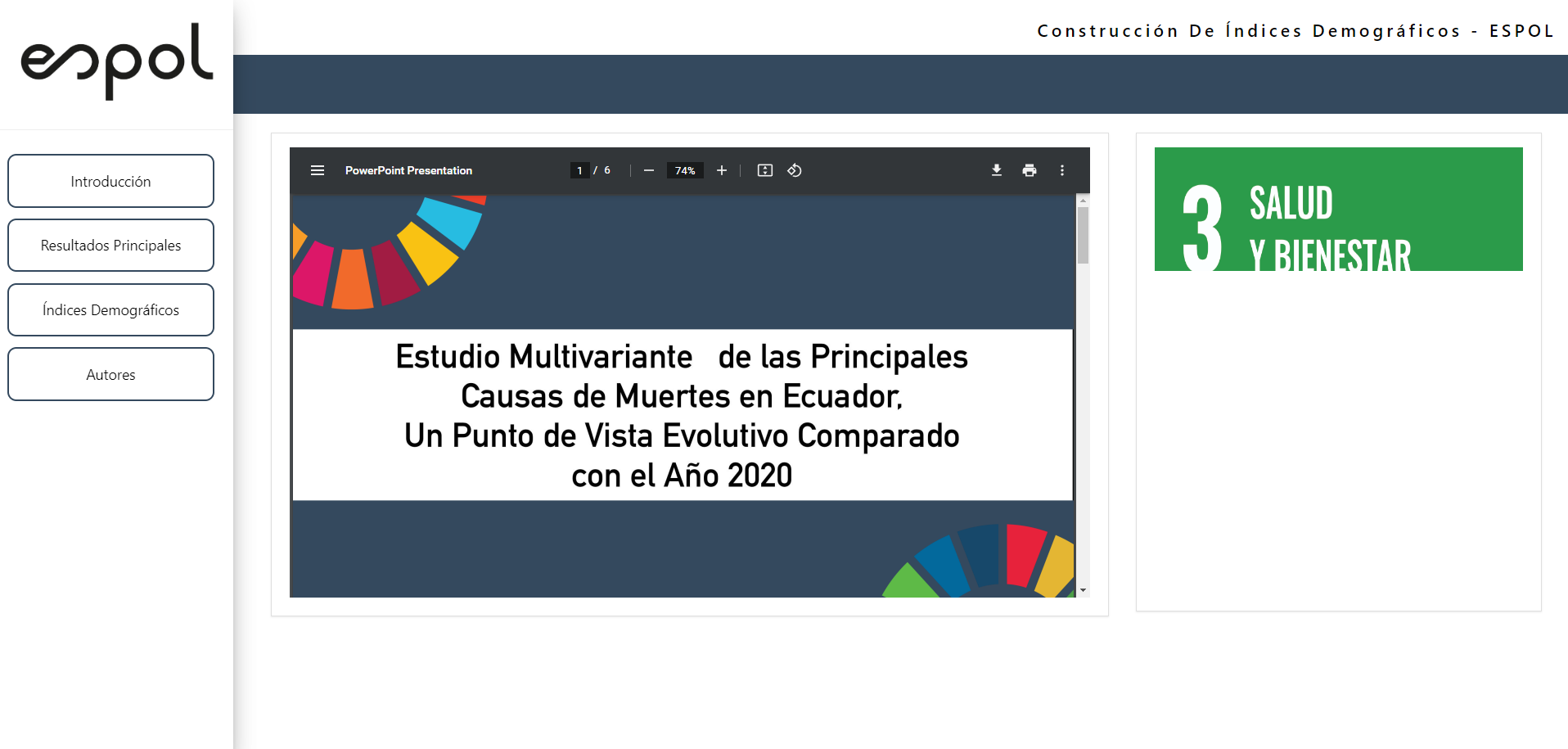This screenshot has height=749, width=1568.
Task: Click the 74% zoom level field
Action: pos(685,170)
